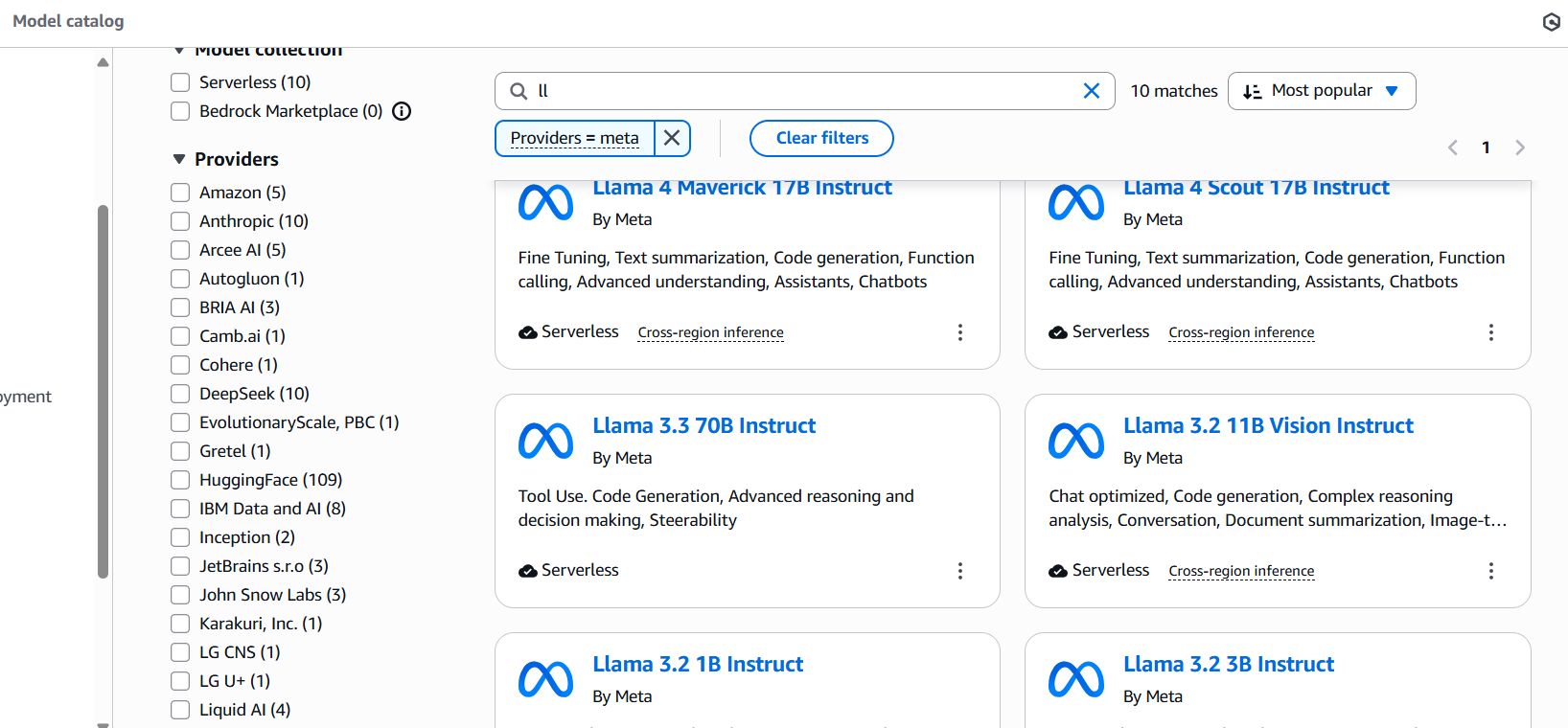The image size is (1568, 728).
Task: Click the info icon beside Bedrock Marketplace
Action: click(403, 111)
